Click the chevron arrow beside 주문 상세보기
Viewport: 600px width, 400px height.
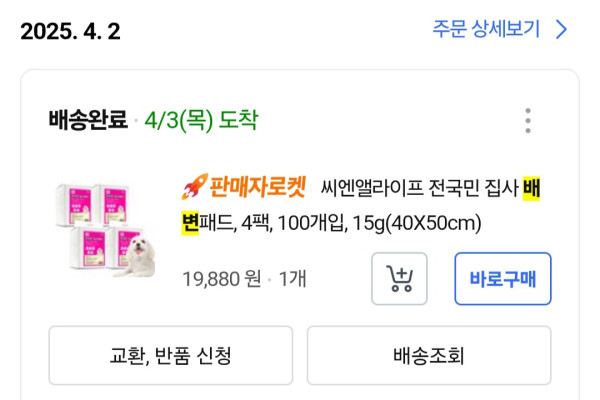[561, 29]
